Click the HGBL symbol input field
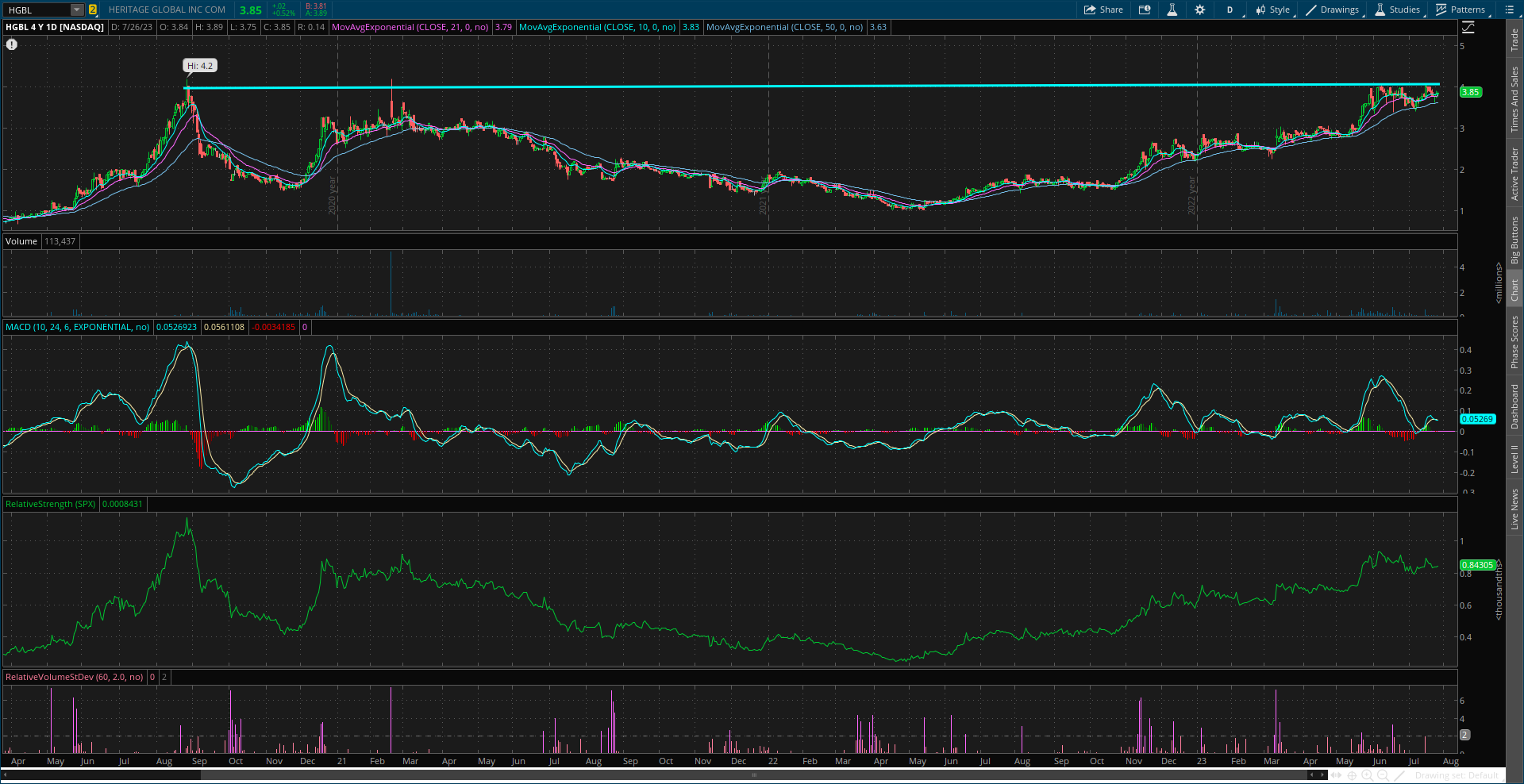This screenshot has height=784, width=1524. pos(37,10)
